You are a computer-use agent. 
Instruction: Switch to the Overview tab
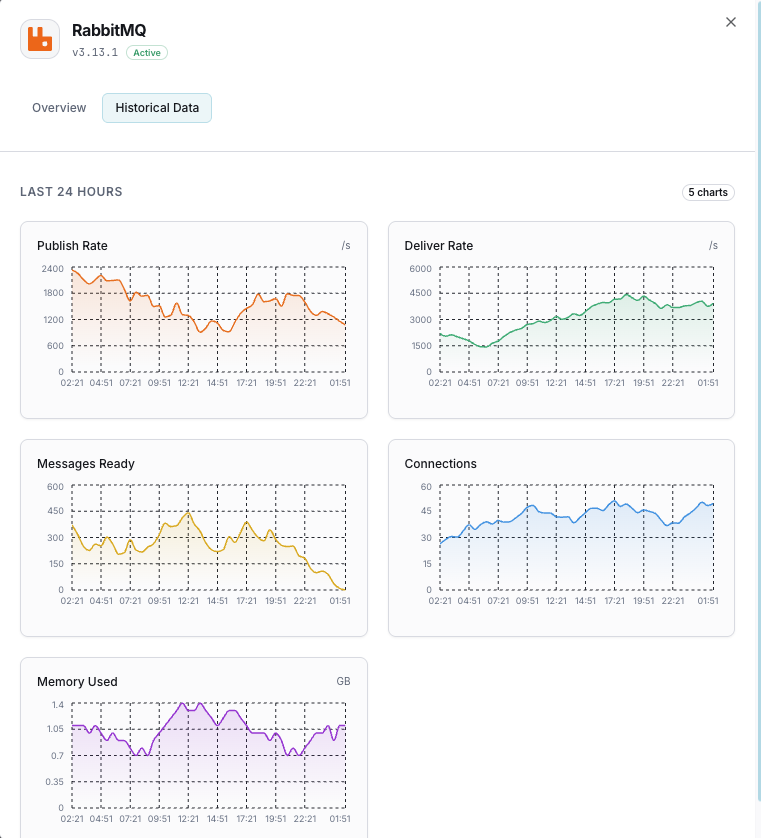(58, 107)
